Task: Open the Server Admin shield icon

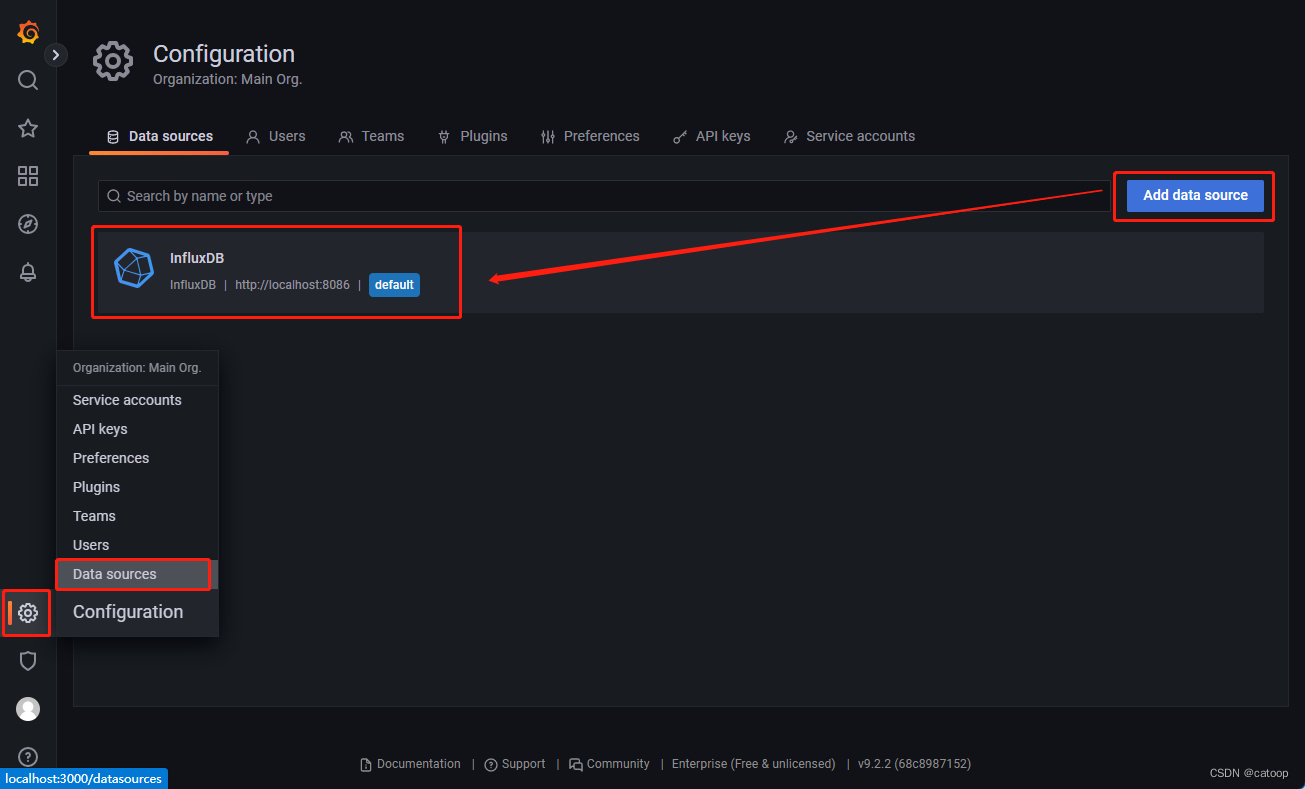Action: click(x=28, y=661)
